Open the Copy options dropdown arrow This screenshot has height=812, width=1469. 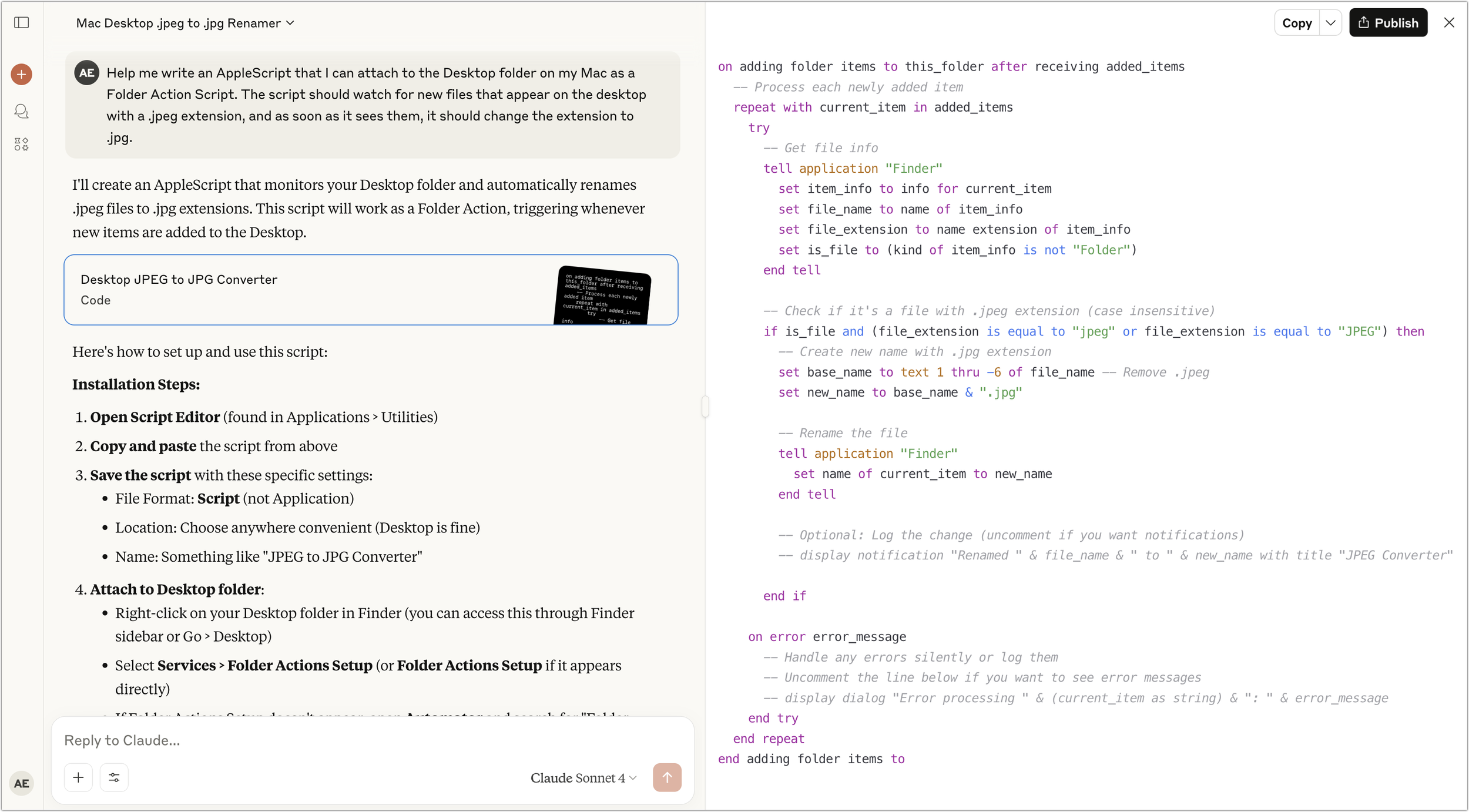(1330, 23)
